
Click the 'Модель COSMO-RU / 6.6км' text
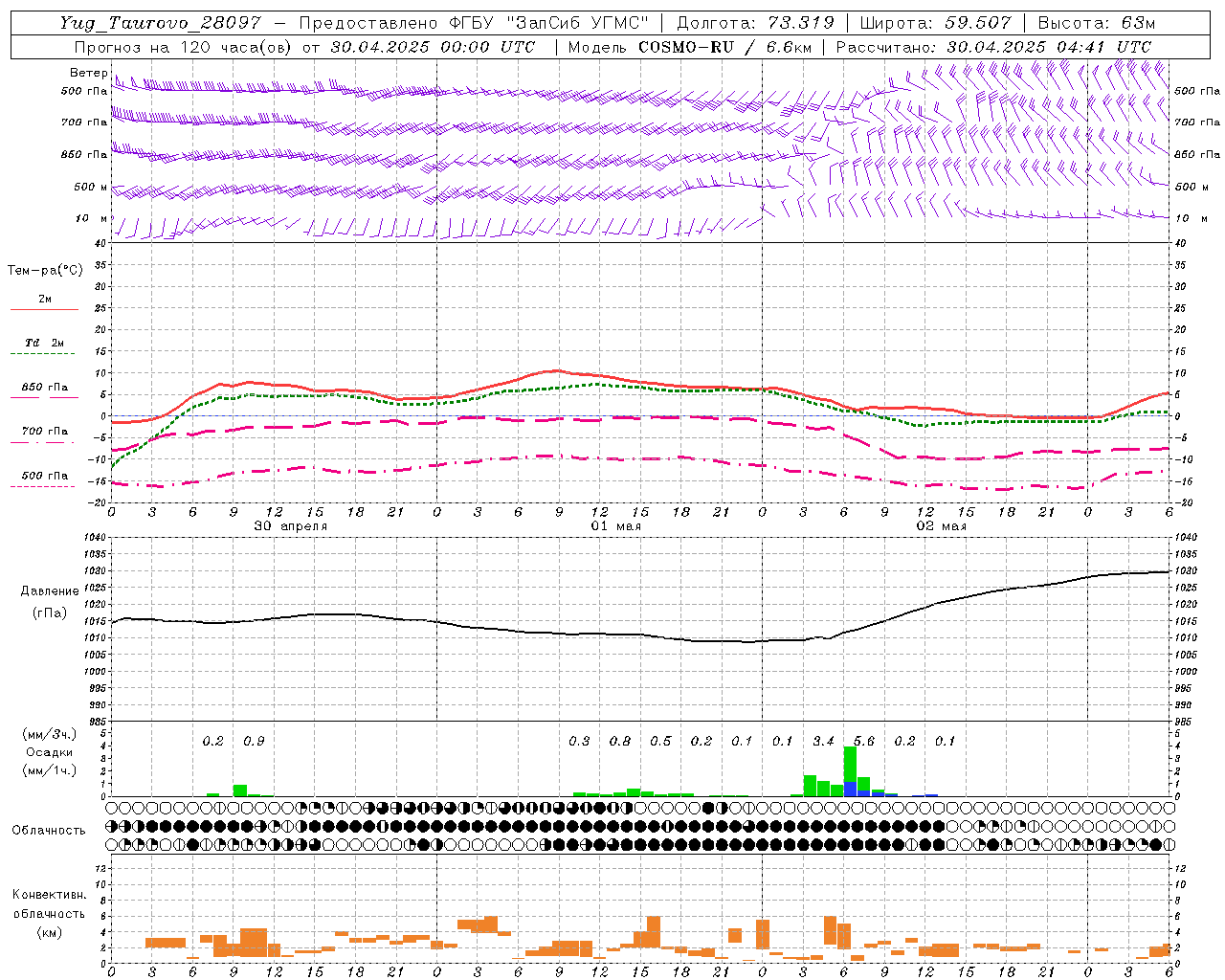[689, 47]
